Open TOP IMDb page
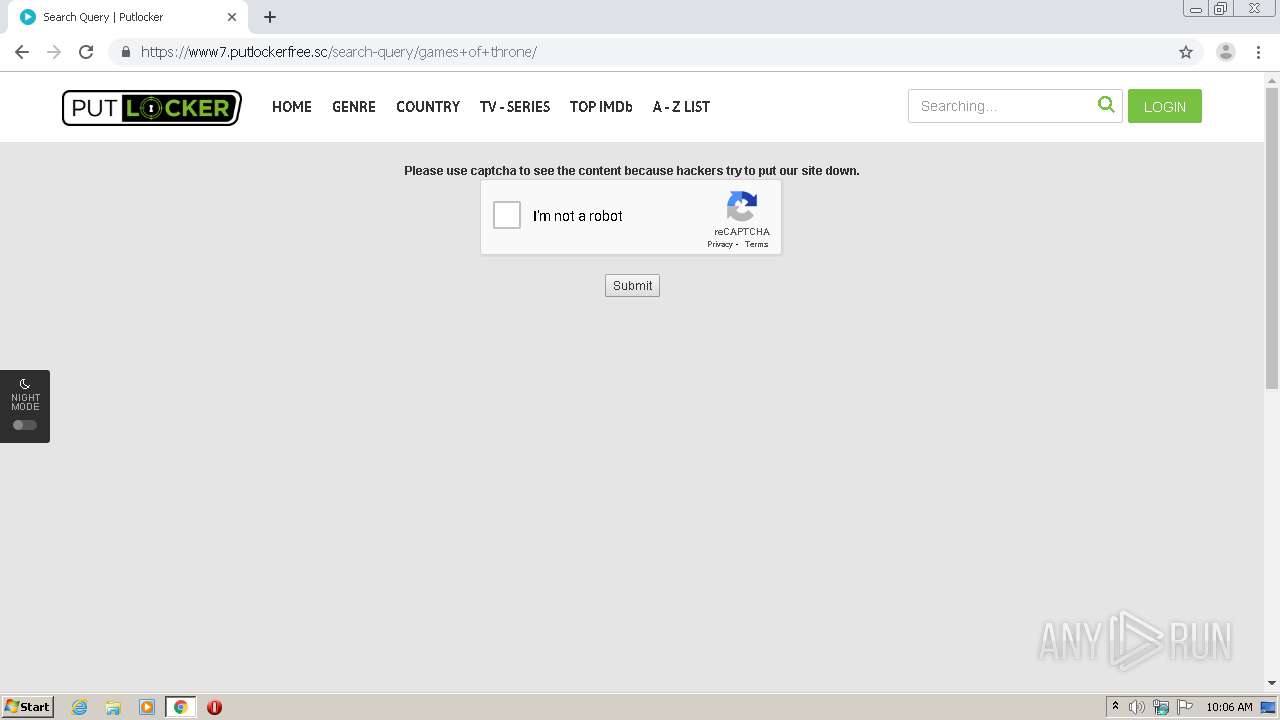 601,107
